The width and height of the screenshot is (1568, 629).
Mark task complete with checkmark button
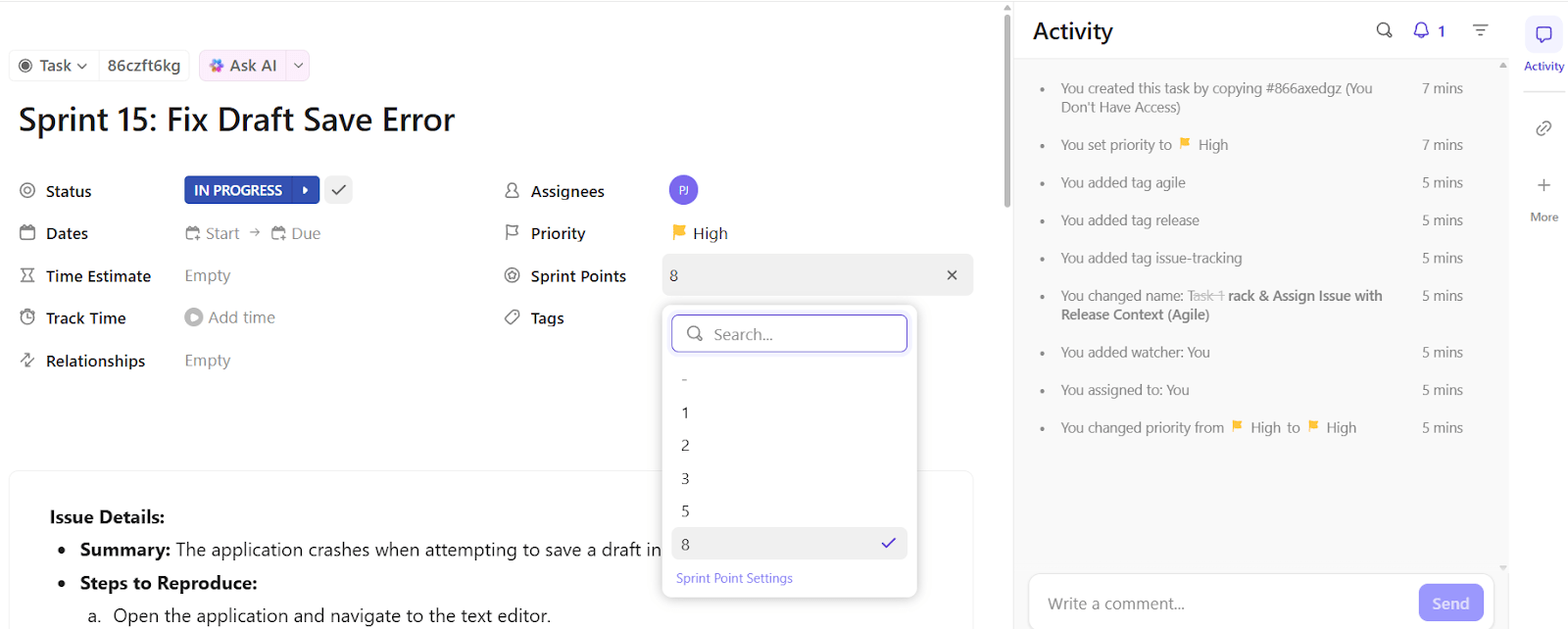pos(338,190)
